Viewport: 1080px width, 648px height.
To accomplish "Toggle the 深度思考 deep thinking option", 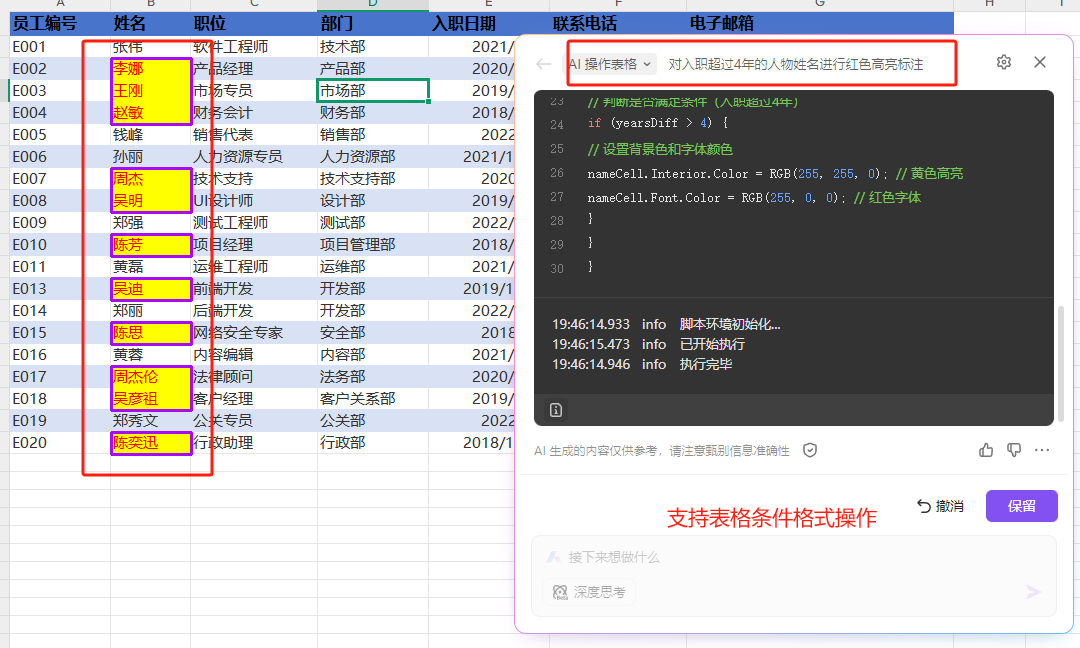I will (x=589, y=592).
